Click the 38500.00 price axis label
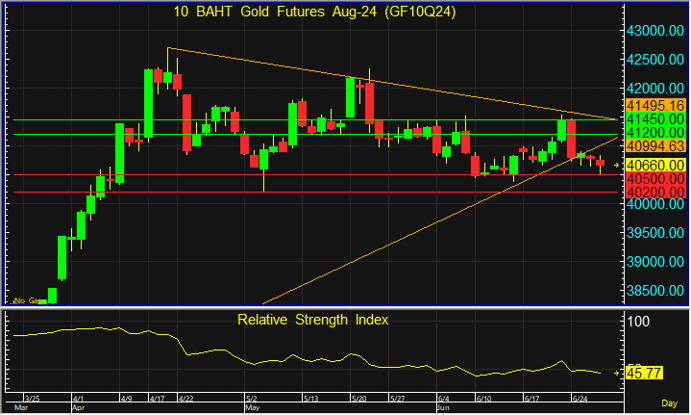 click(656, 290)
